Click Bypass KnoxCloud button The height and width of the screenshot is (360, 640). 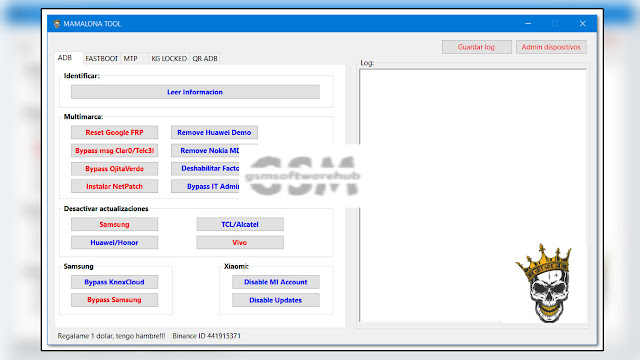(114, 282)
